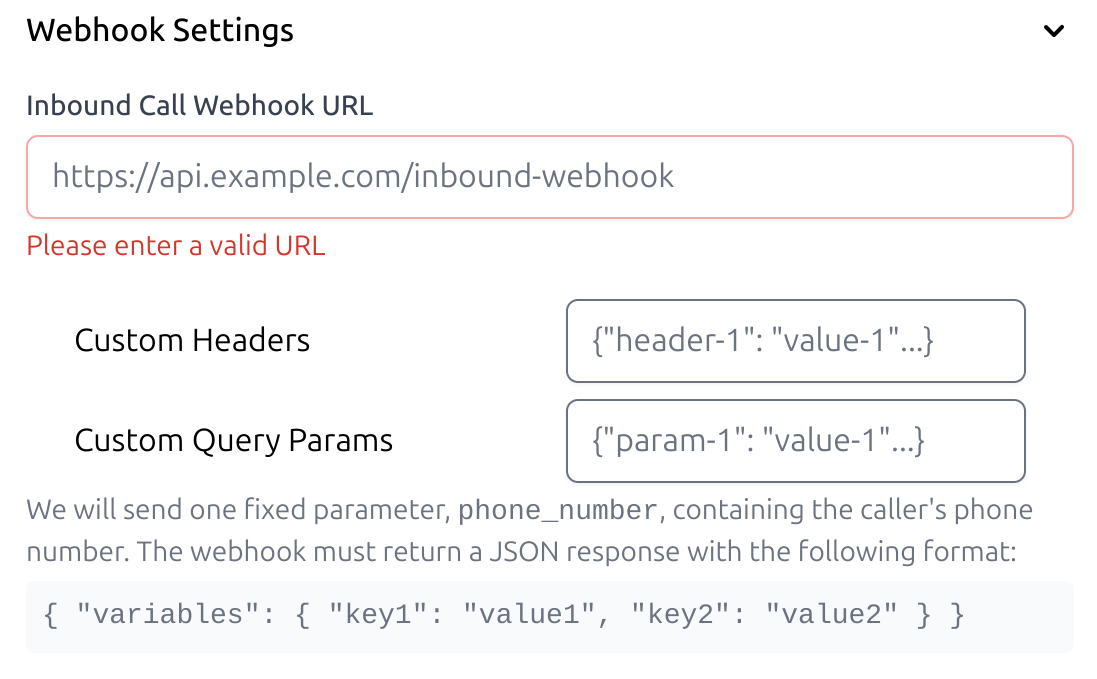Click "key1" in the JSON example
Image resolution: width=1097 pixels, height=679 pixels.
pyautogui.click(x=377, y=616)
